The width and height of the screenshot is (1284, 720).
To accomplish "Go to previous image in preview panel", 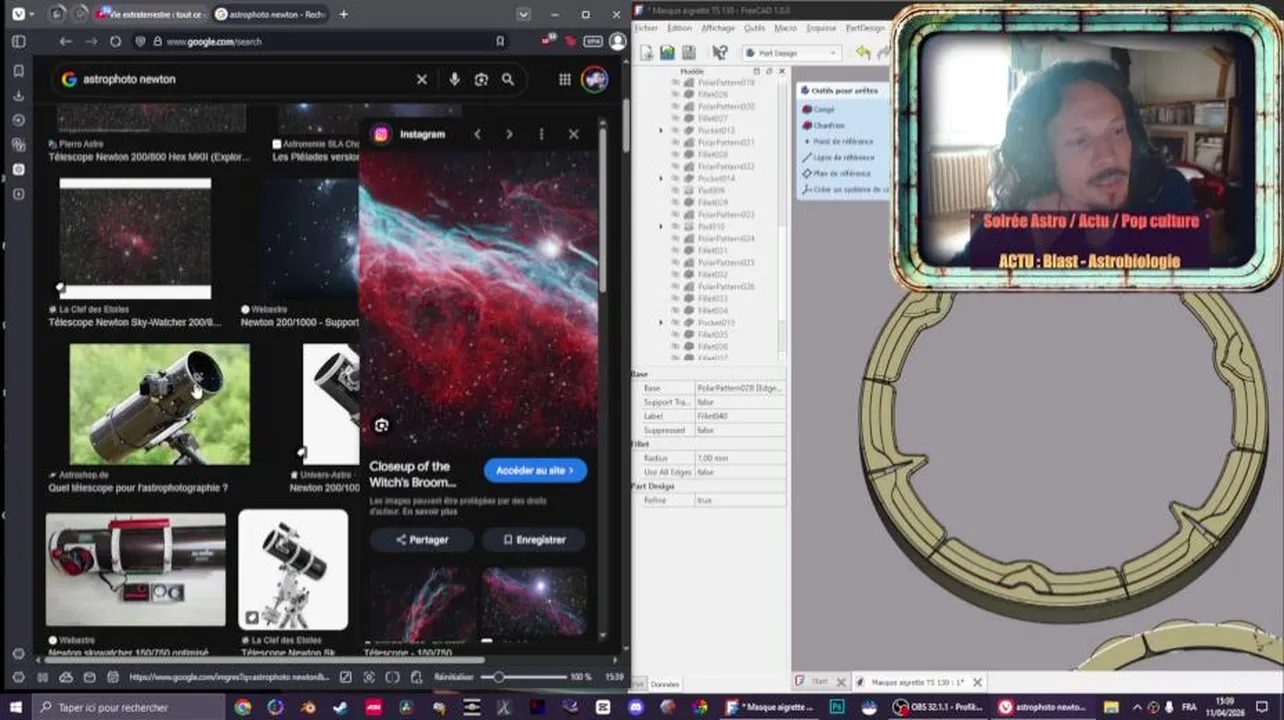I will 477,134.
